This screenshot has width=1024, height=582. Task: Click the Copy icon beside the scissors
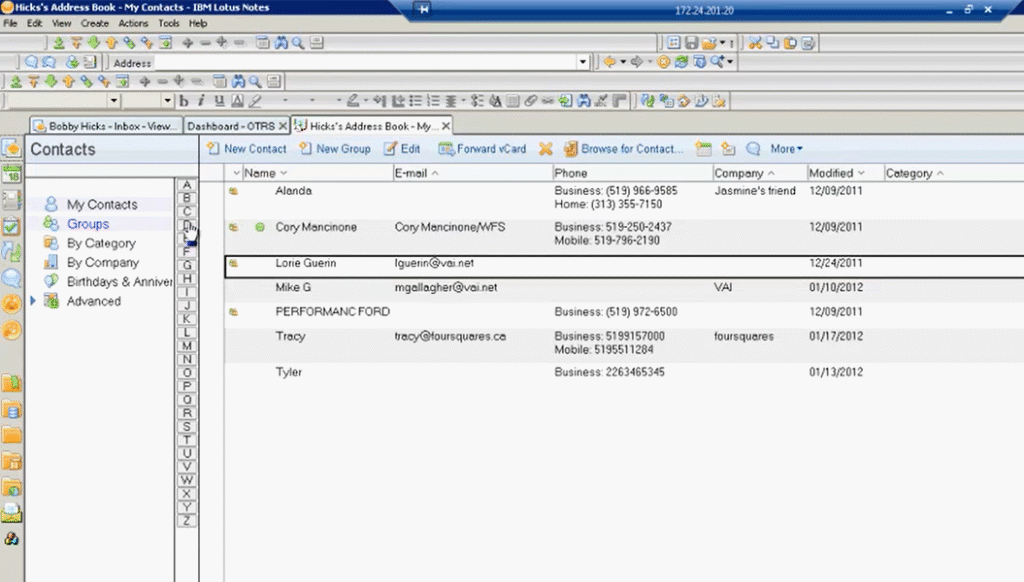[773, 43]
